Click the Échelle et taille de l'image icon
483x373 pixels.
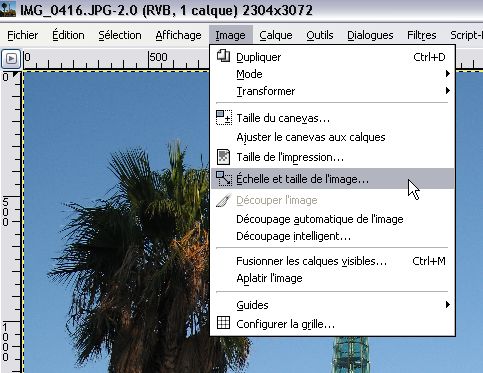(224, 178)
